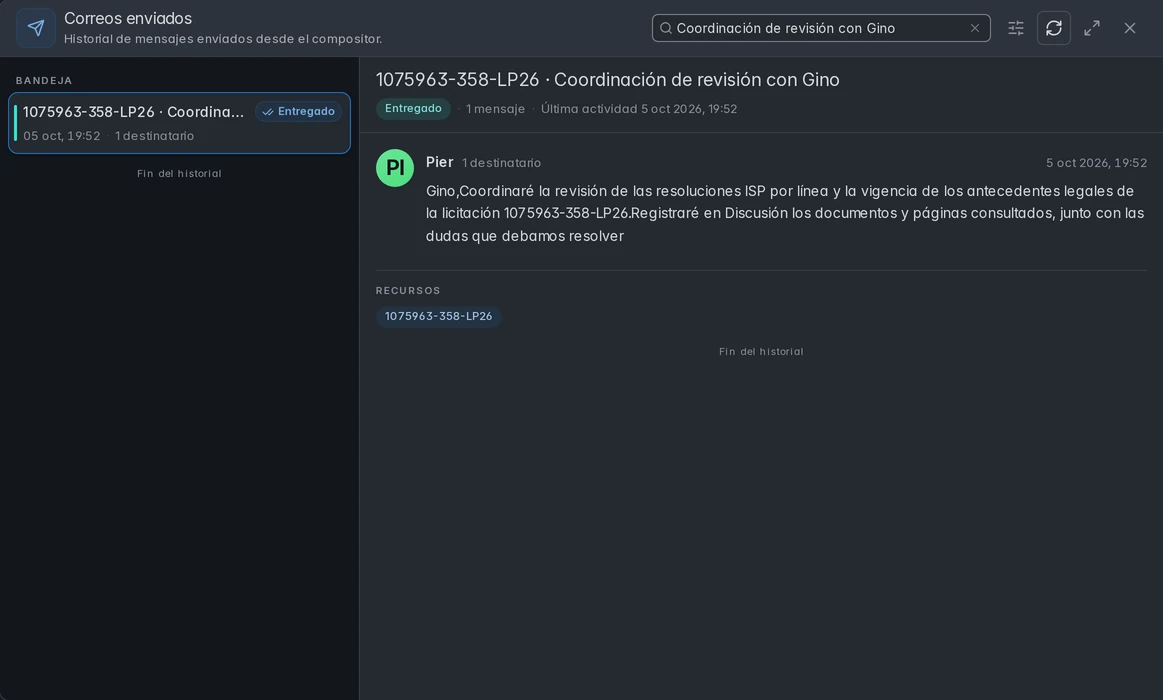Viewport: 1163px width, 700px height.
Task: Click the message body starting 'Gino,Coordinaré'
Action: coord(786,214)
